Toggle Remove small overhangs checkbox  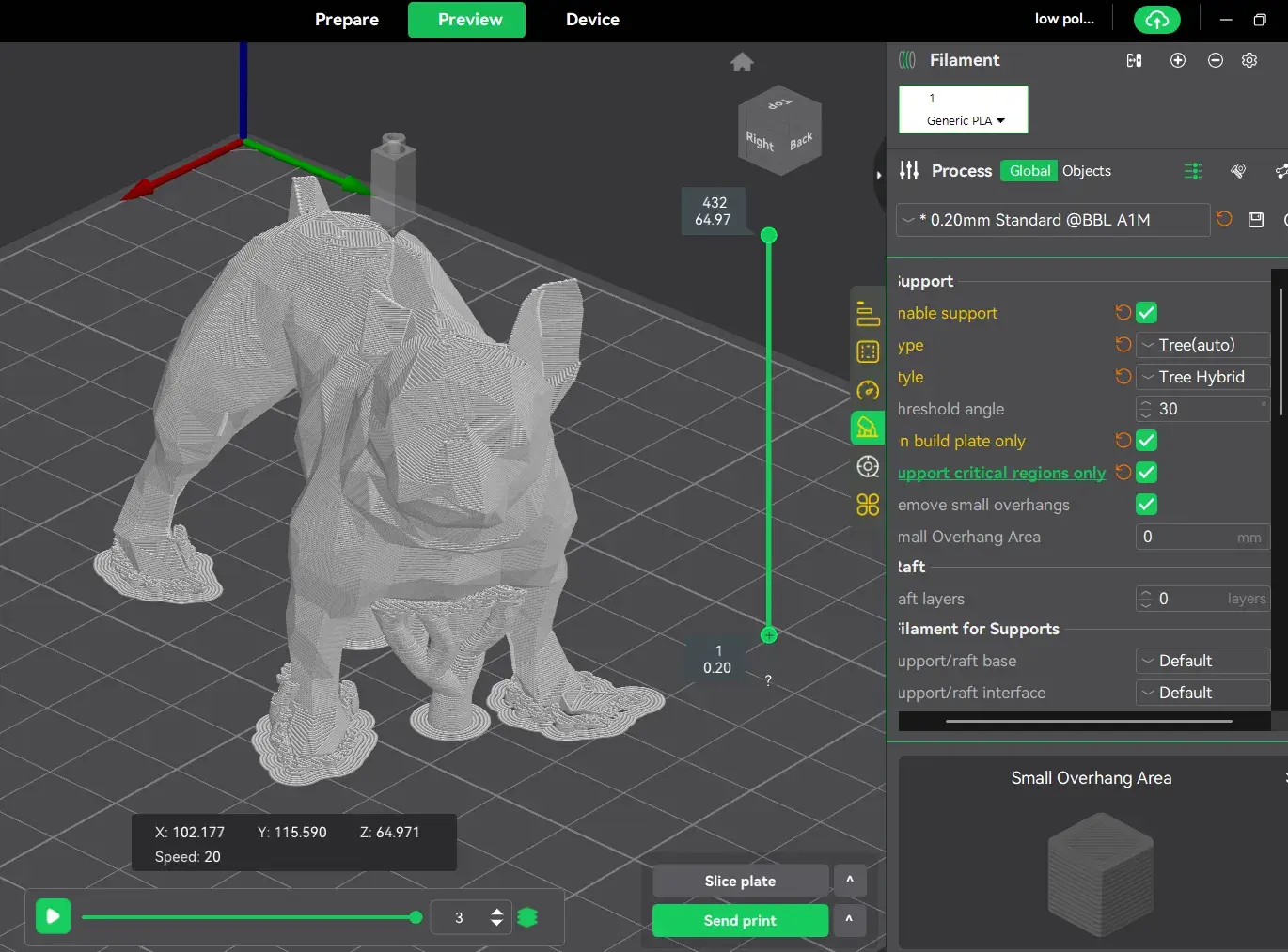tap(1146, 505)
